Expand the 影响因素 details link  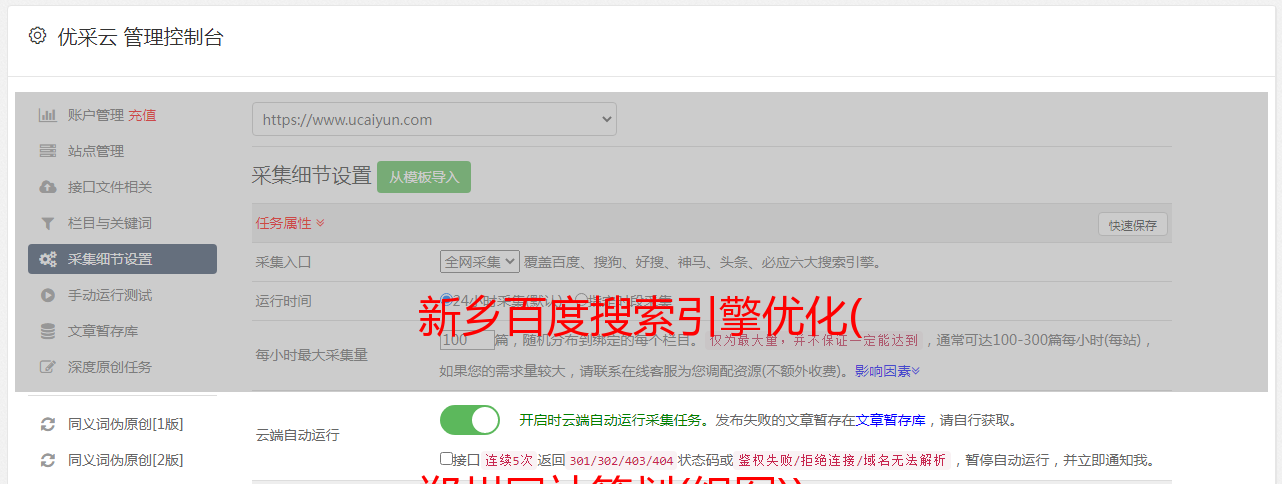pyautogui.click(x=887, y=371)
